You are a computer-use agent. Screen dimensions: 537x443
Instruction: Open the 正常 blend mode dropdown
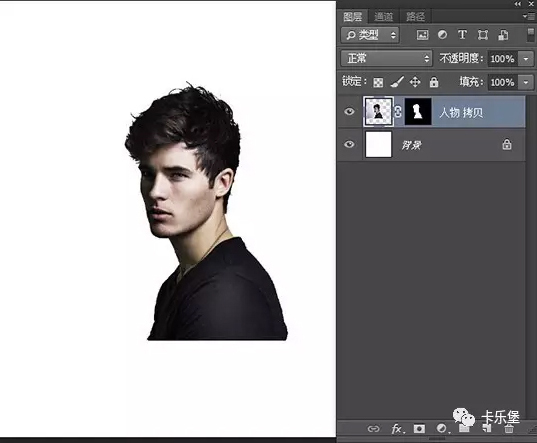[386, 59]
